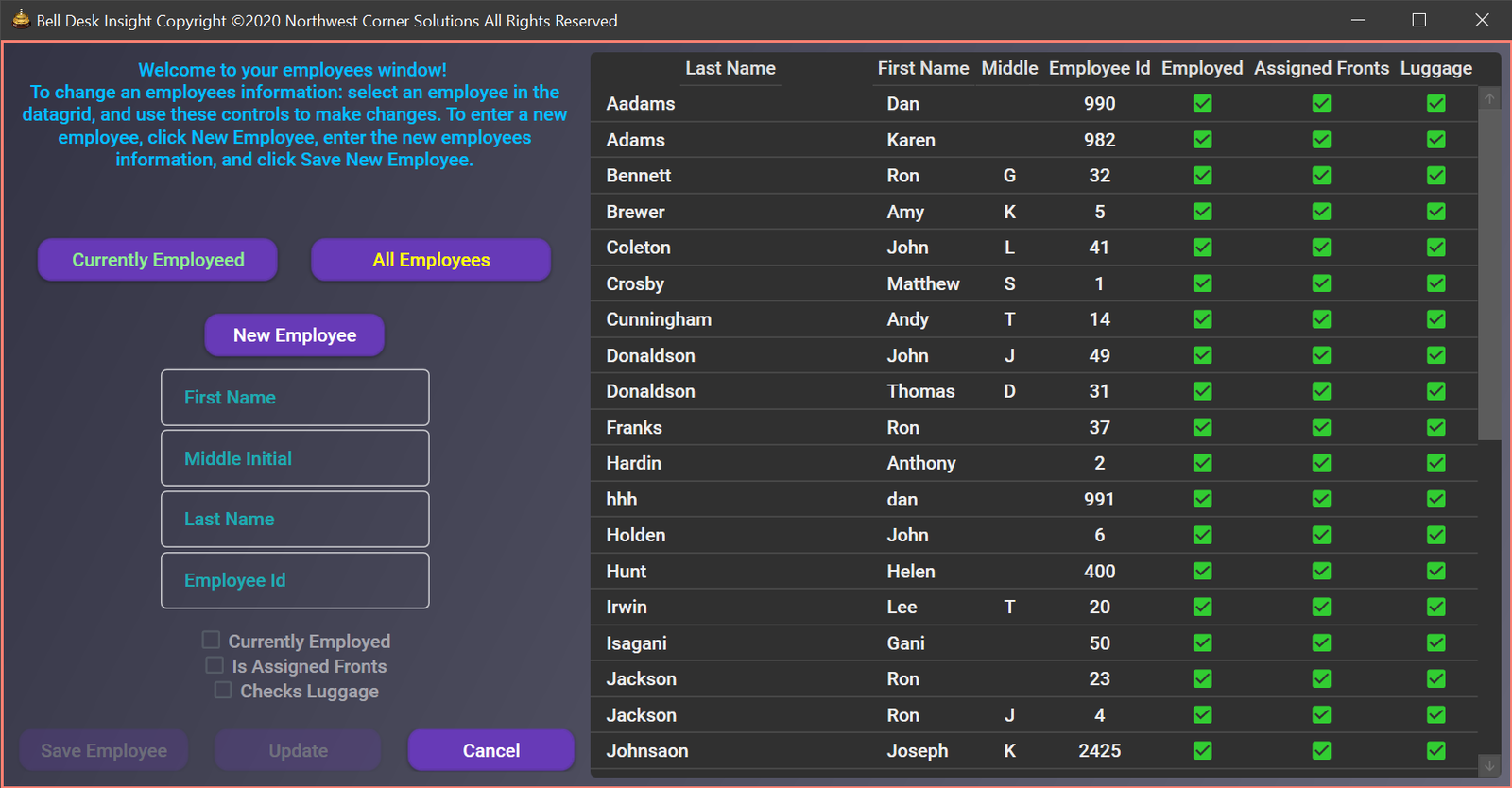Uncheck Employed for Dan Aadams
1512x788 pixels.
pyautogui.click(x=1202, y=104)
